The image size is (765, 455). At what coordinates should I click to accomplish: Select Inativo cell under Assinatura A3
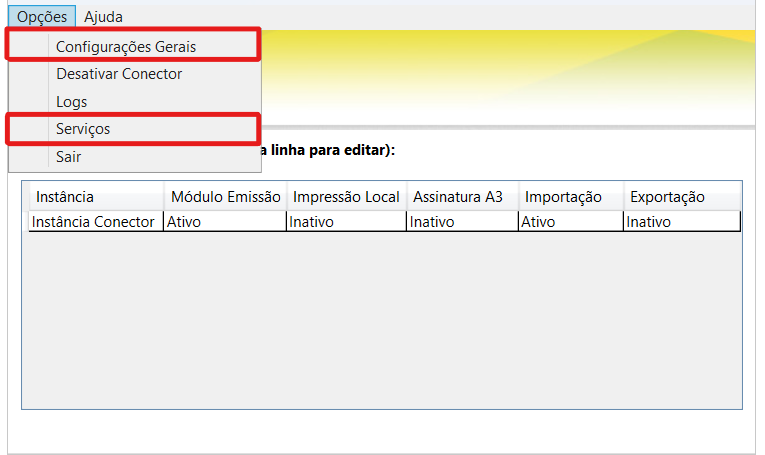point(461,222)
